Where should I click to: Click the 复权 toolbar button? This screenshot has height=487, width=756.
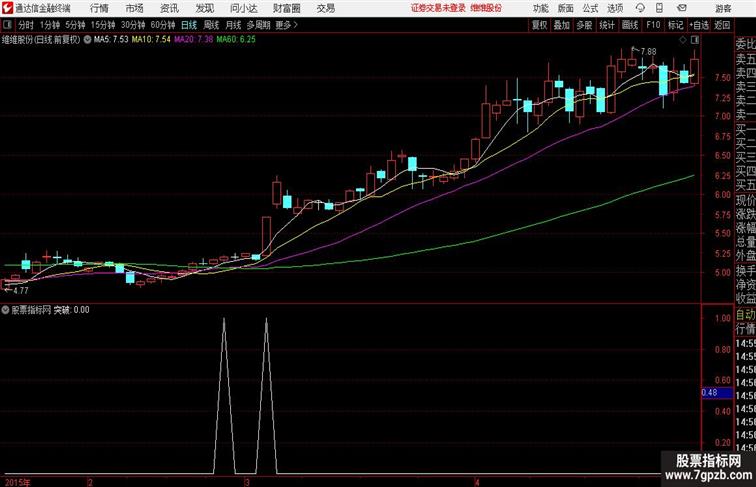pos(539,25)
